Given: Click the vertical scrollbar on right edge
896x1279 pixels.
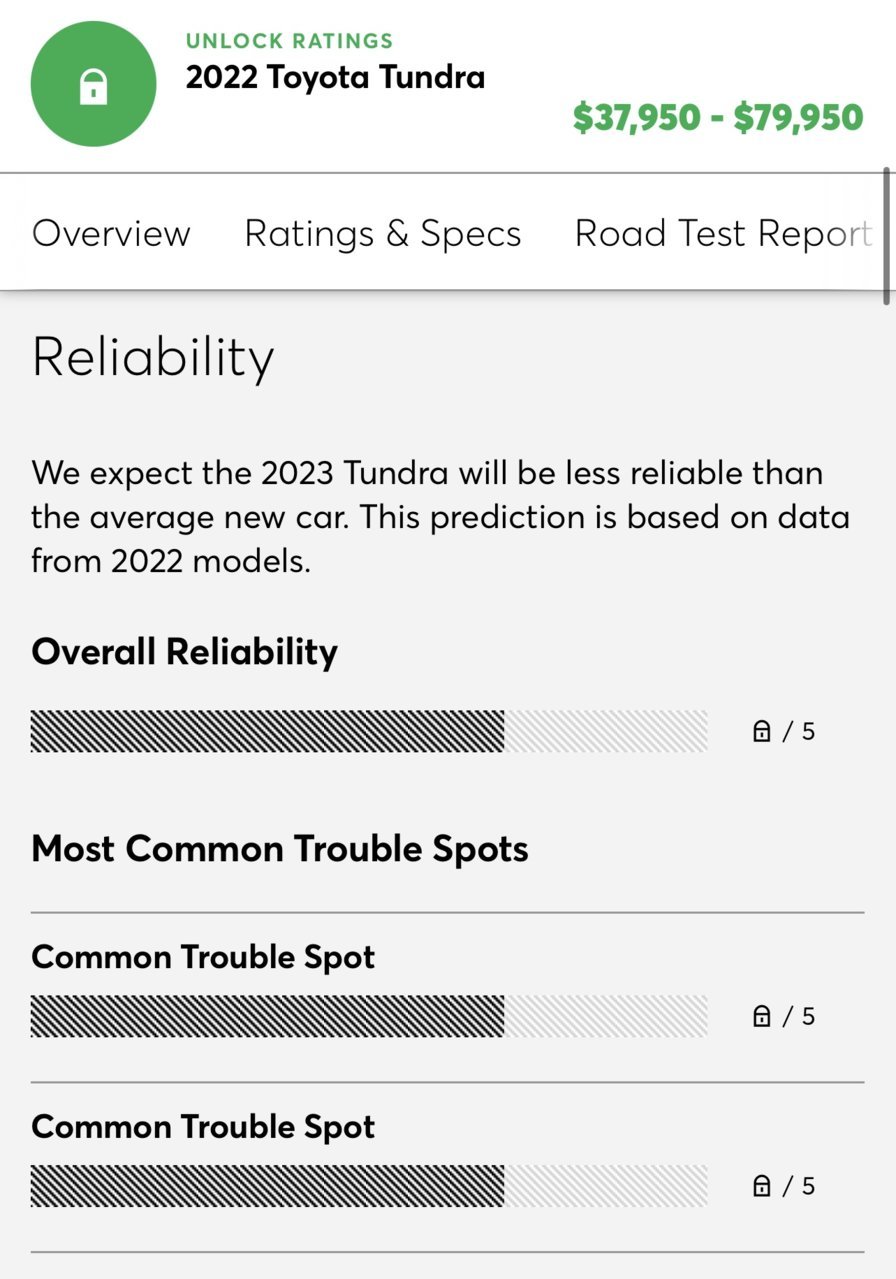Looking at the screenshot, I should point(886,236).
